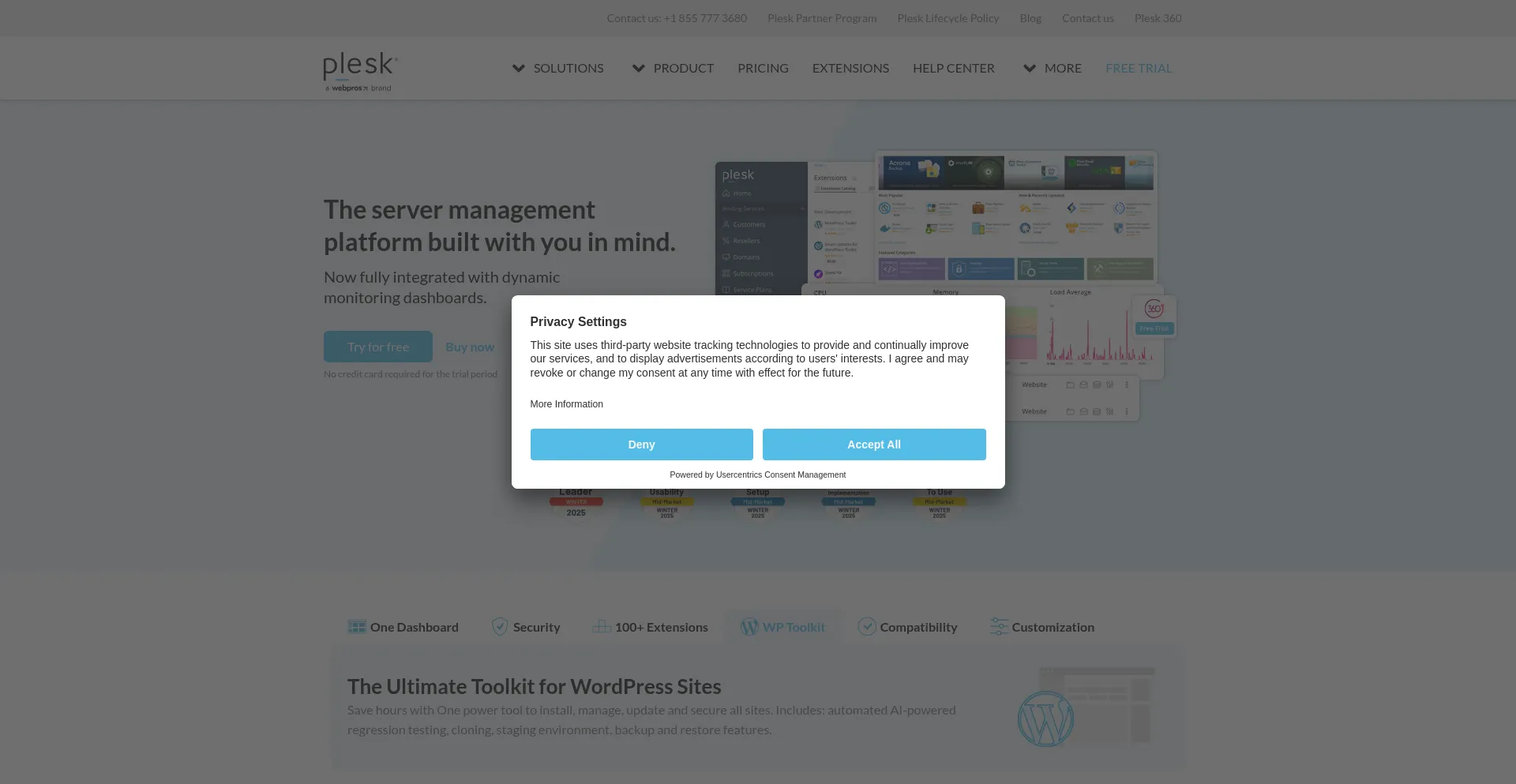Expand the Solutions dropdown menu

coord(558,69)
